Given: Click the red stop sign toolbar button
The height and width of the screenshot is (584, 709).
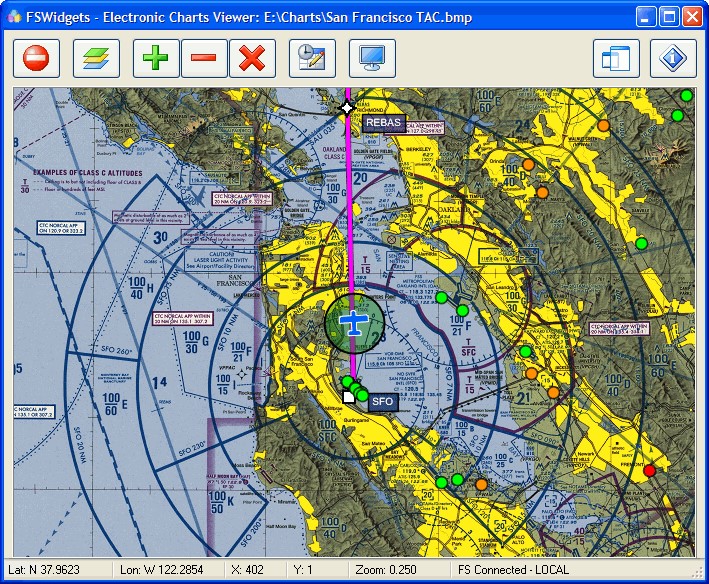Looking at the screenshot, I should coord(36,59).
